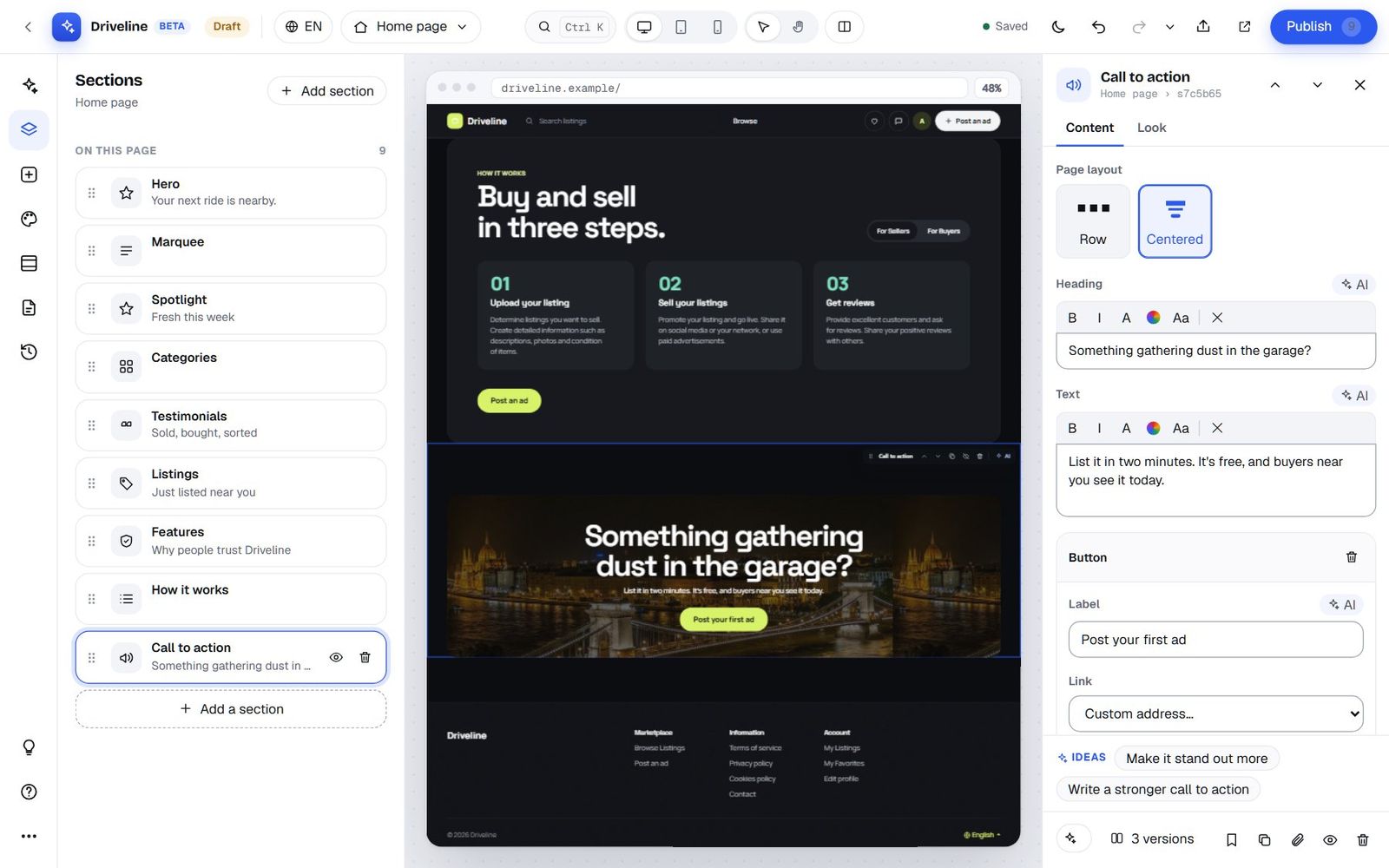Viewport: 1389px width, 868px height.
Task: Open the lightbulb tips icon in the sidebar
Action: pos(29,747)
